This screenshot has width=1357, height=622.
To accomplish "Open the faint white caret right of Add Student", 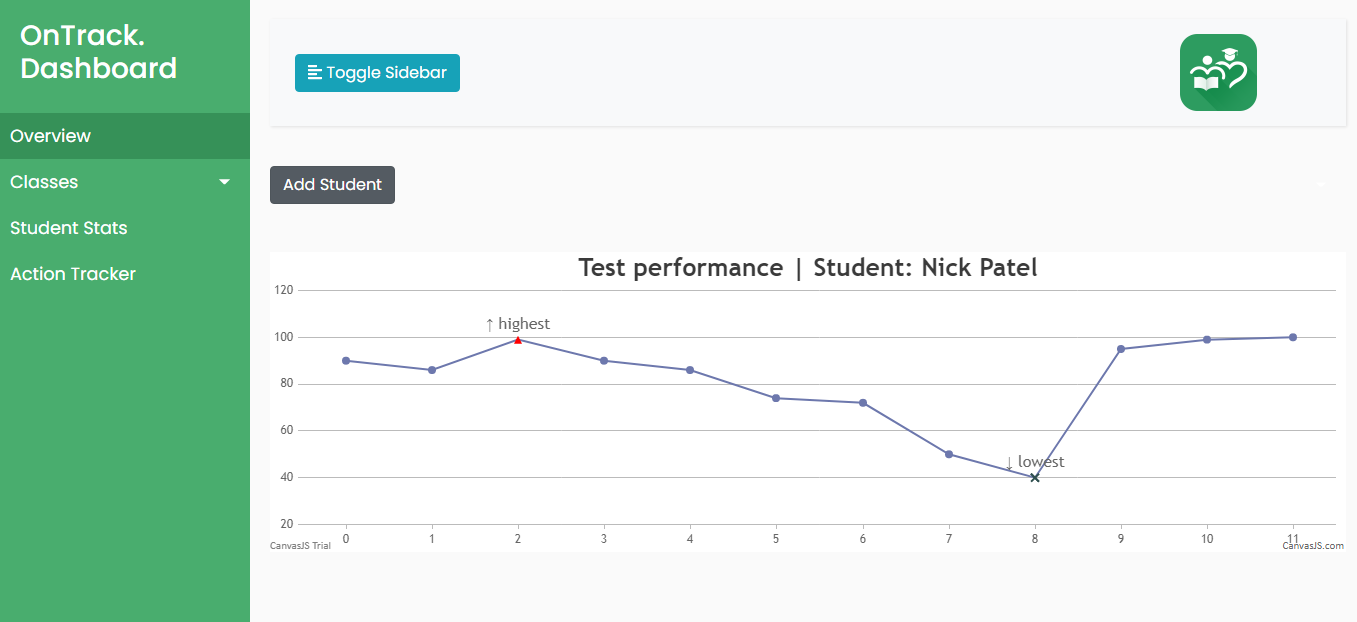I will 1323,185.
